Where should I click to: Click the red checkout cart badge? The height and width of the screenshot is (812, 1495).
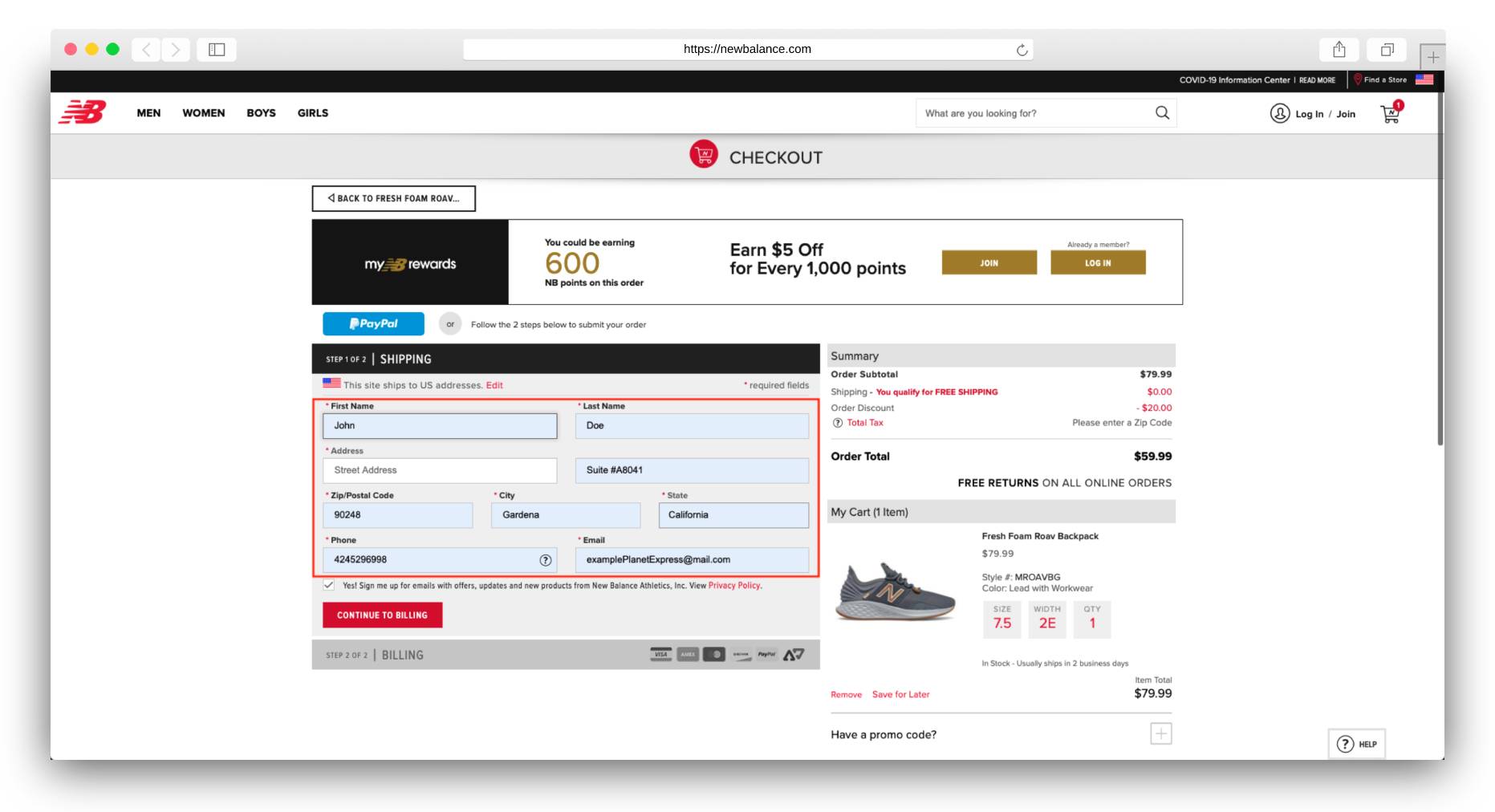704,154
